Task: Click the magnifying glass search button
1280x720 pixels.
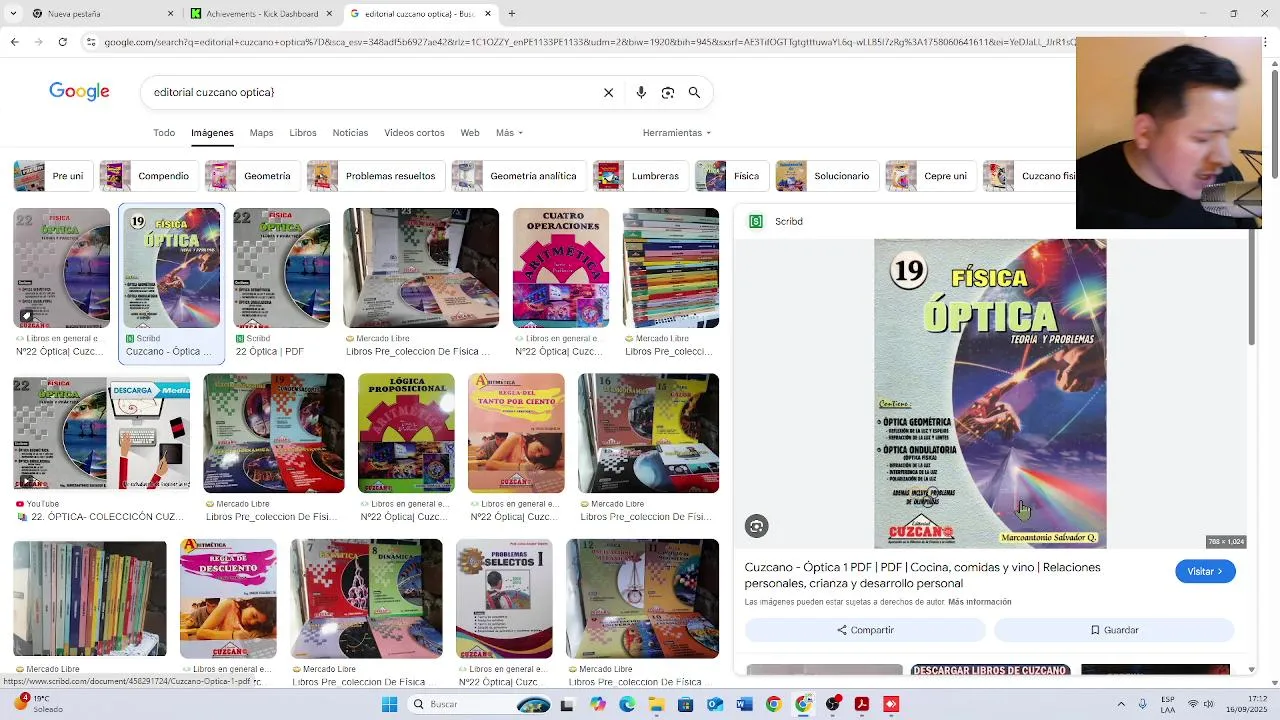Action: pyautogui.click(x=694, y=92)
